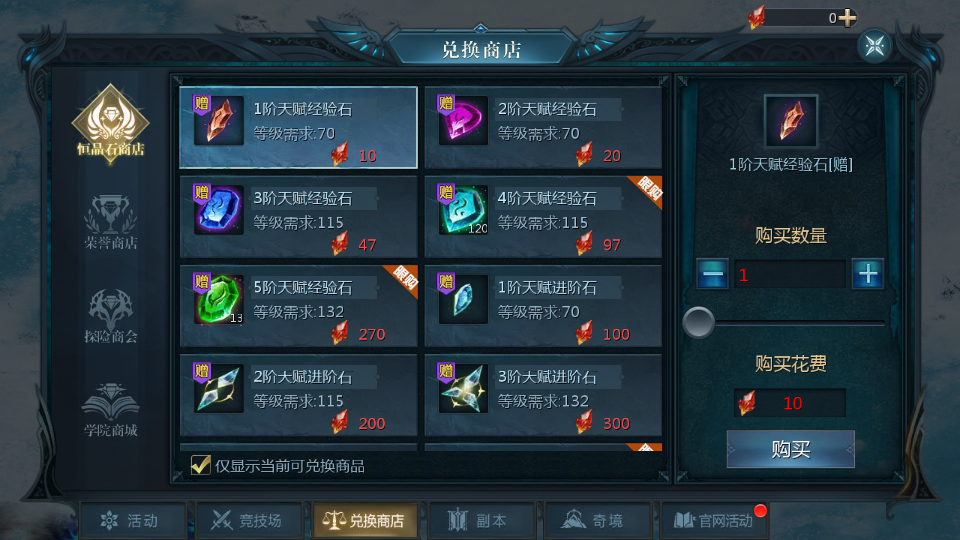
Task: Select the 4阶天赋经验石 cyan gem item
Action: pos(543,217)
